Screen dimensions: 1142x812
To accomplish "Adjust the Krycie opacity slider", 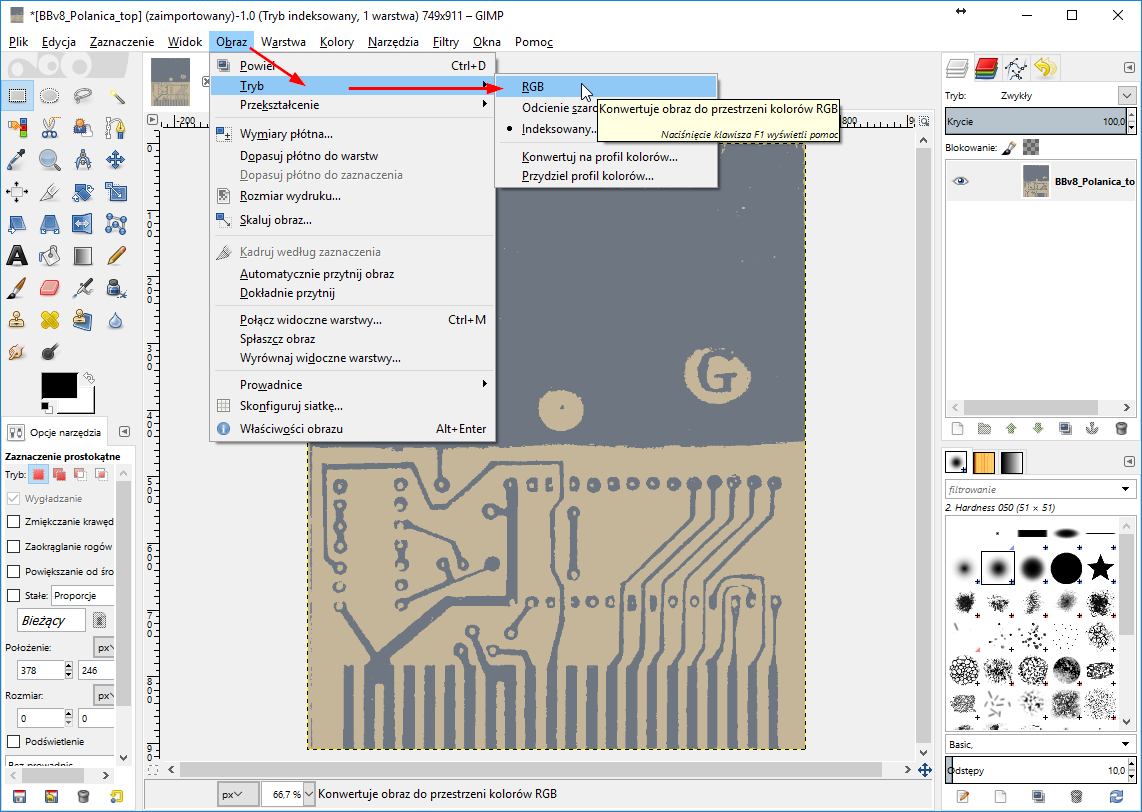I will [1036, 122].
